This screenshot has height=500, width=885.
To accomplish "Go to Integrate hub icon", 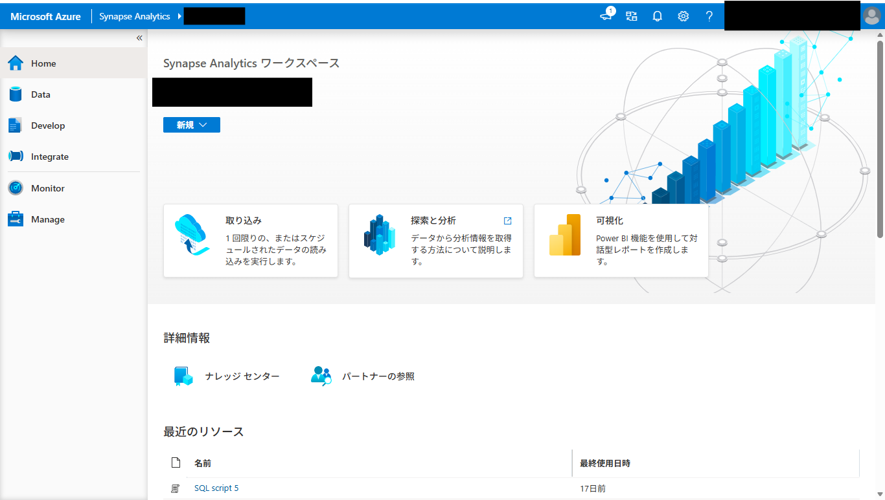I will click(15, 157).
